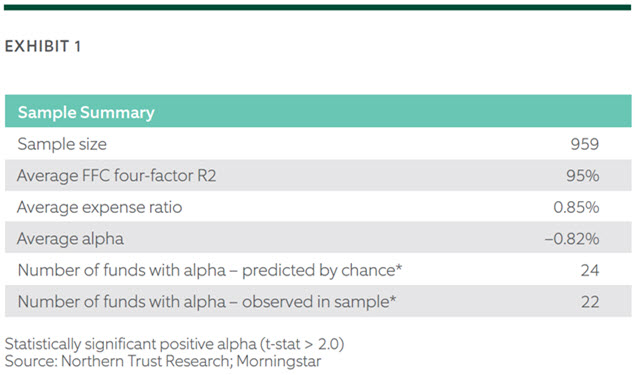Select the Sample Summary table header
This screenshot has width=640, height=375.
point(318,111)
